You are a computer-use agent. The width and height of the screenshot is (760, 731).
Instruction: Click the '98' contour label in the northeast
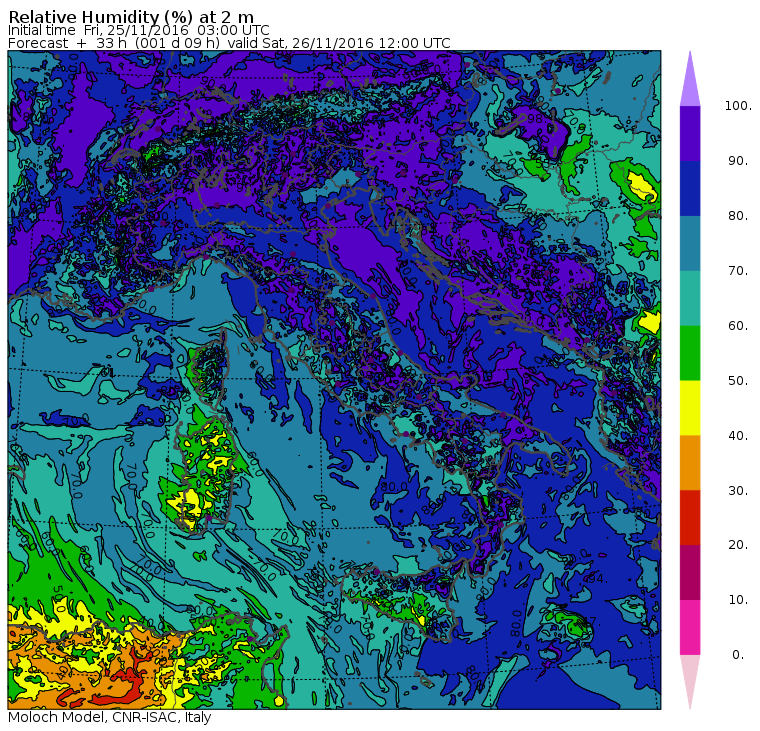(x=535, y=118)
